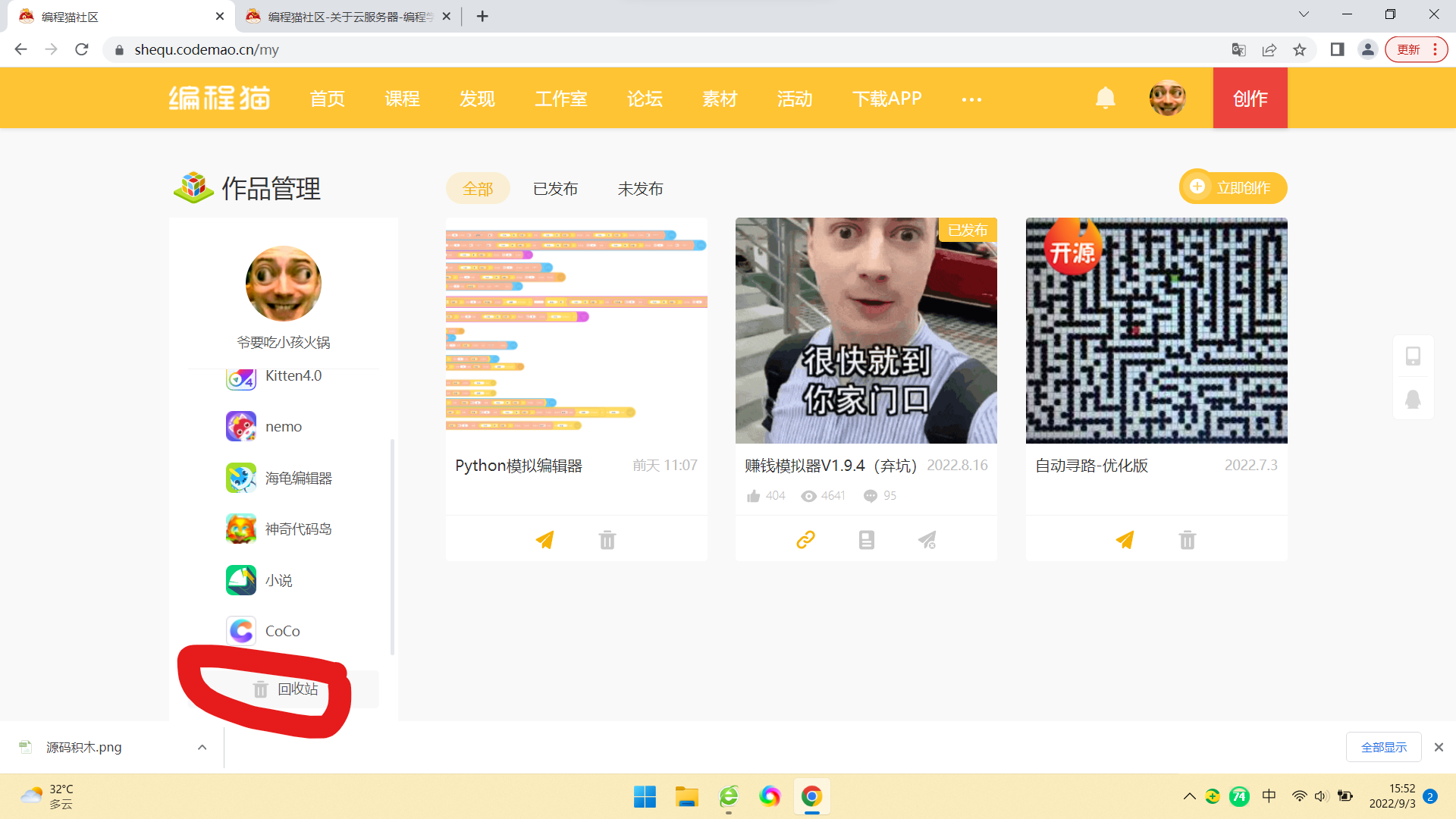Open the document icon under 赚钱模拟器V1.9.4
1456x819 pixels.
point(867,539)
